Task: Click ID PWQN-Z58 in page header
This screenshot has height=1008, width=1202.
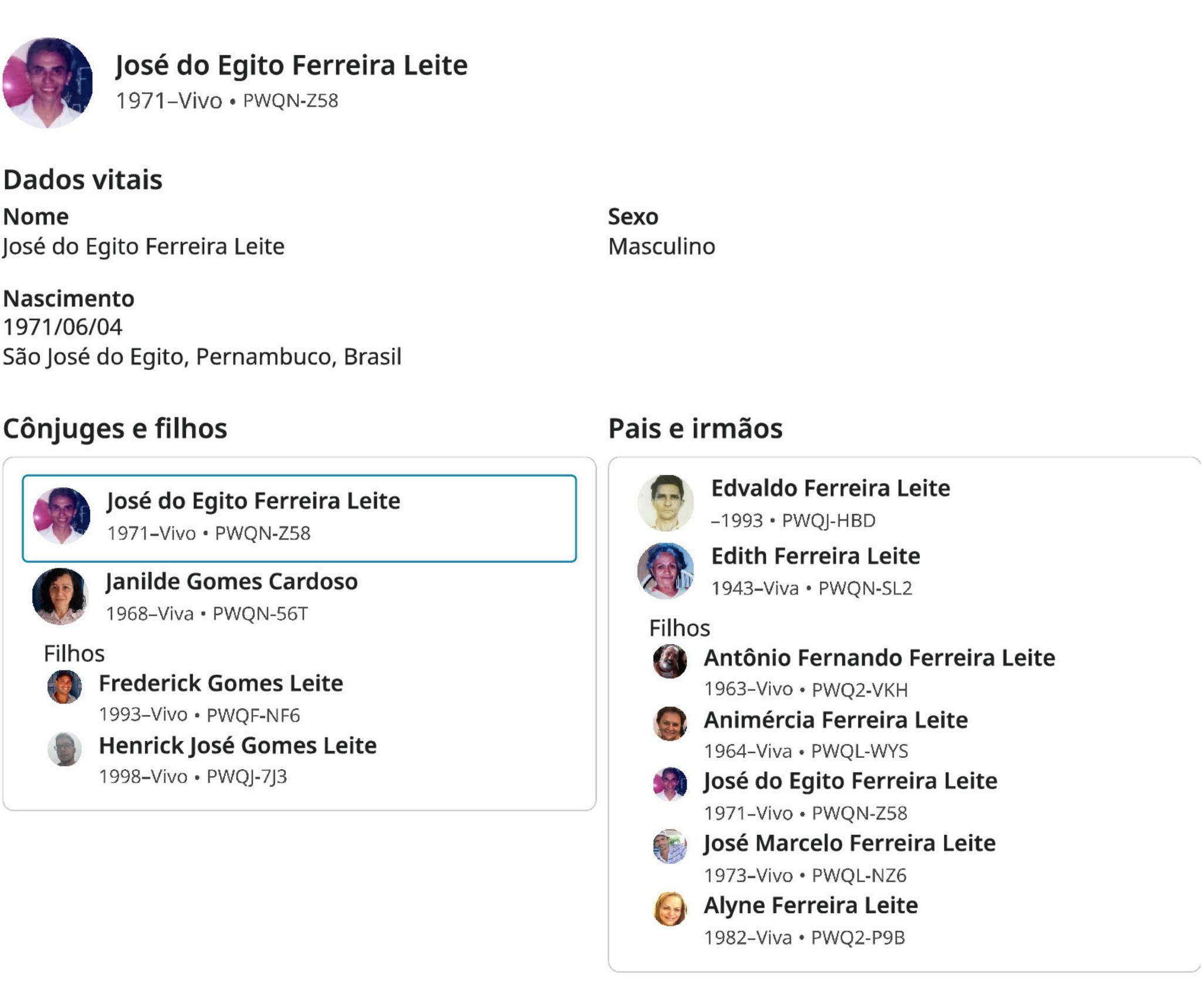Action: tap(291, 101)
